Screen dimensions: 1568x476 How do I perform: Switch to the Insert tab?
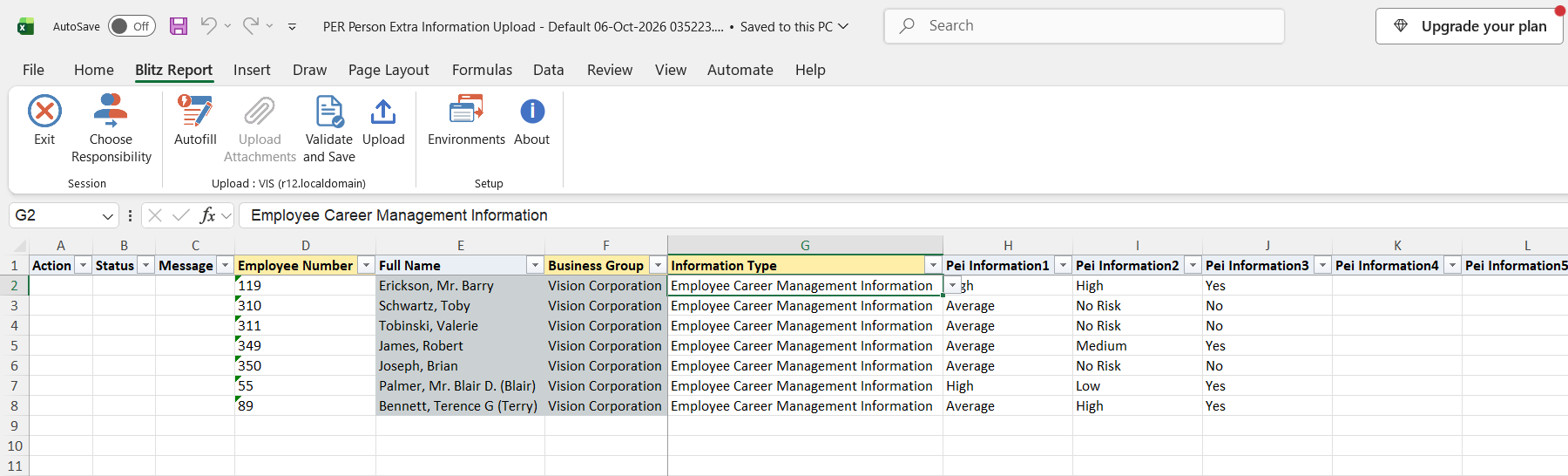click(252, 70)
